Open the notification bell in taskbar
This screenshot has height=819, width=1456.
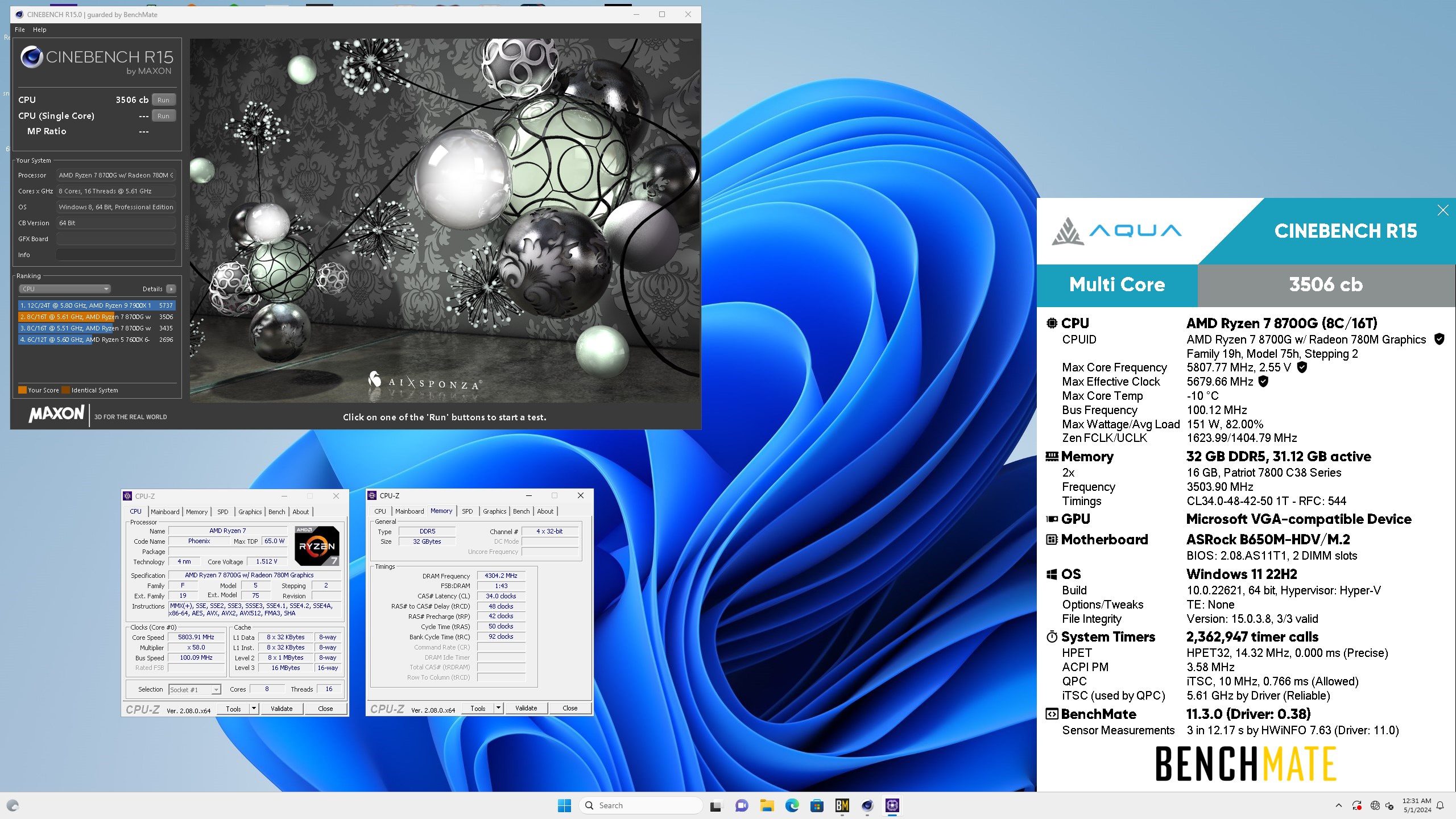1440,805
